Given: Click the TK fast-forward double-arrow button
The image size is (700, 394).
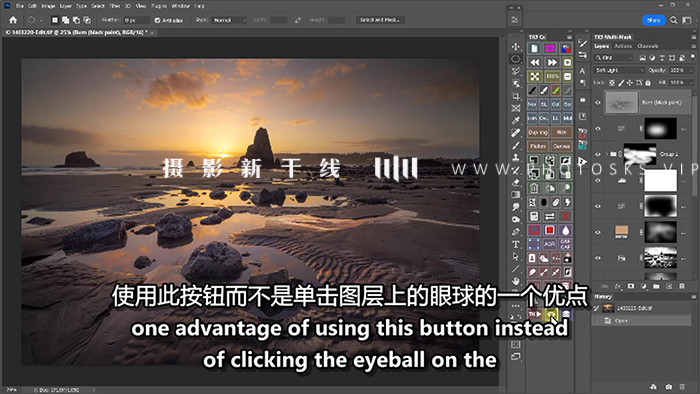Looking at the screenshot, I should click(x=552, y=62).
